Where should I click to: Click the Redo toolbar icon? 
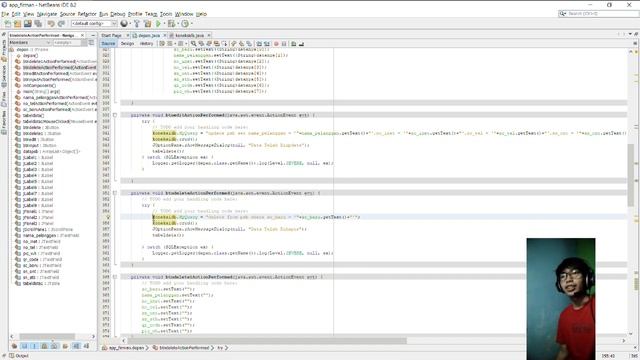pos(61,24)
